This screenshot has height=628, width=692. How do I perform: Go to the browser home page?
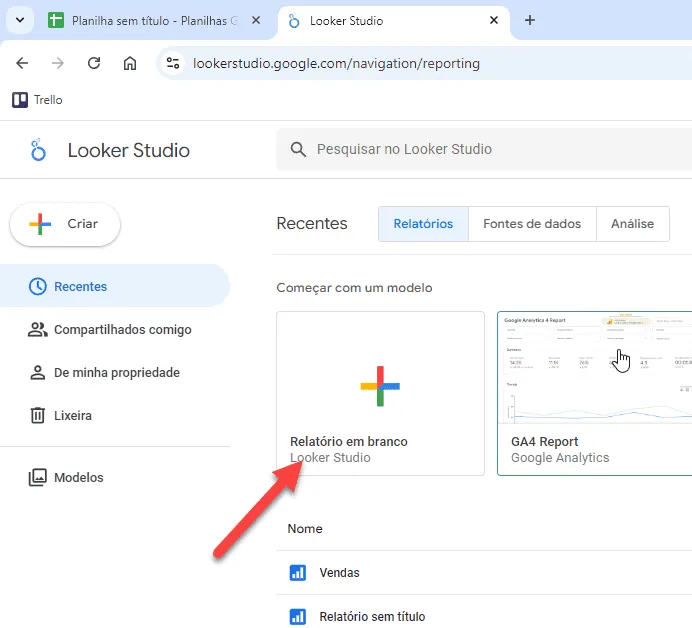pos(129,64)
